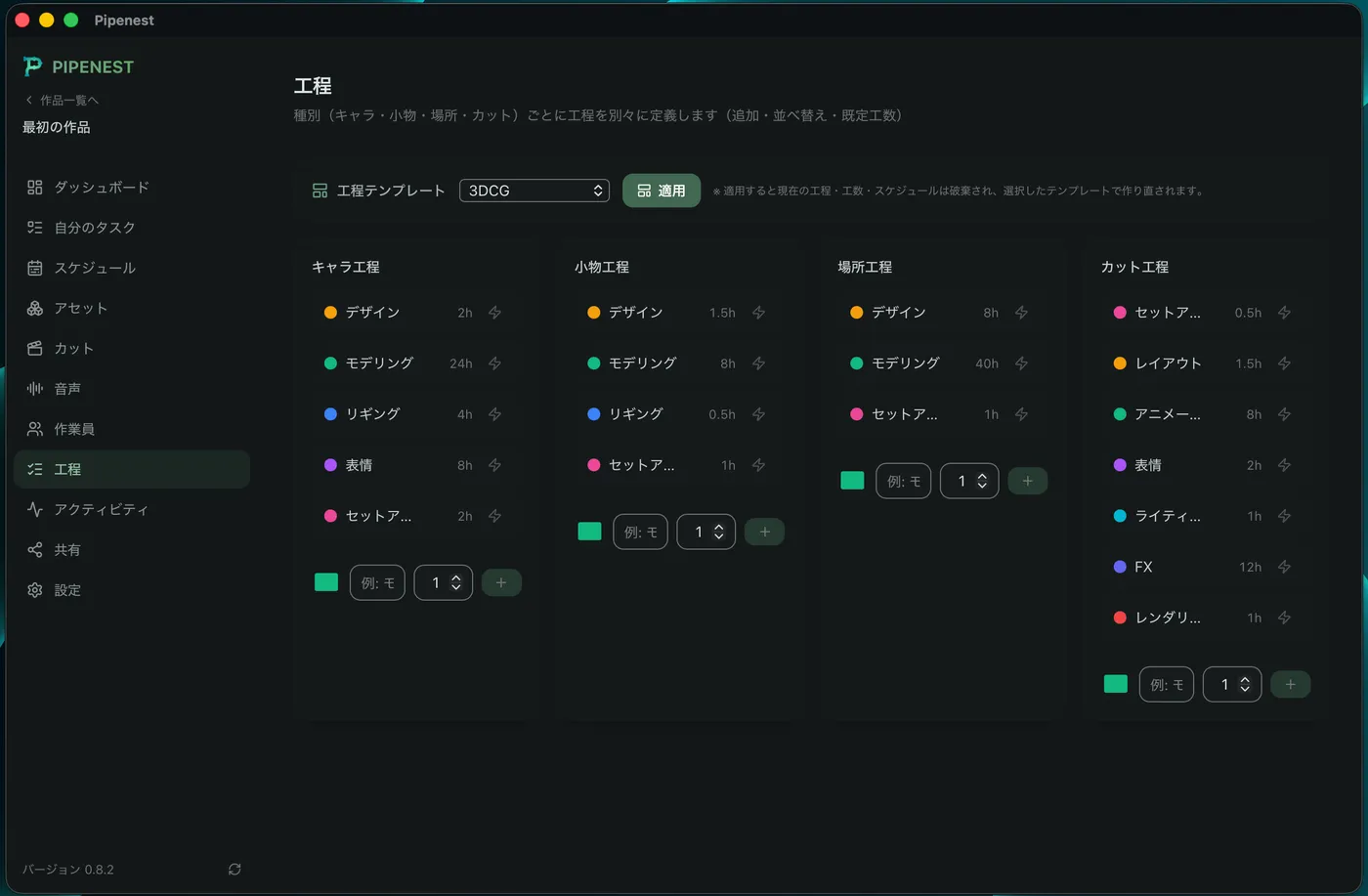The width and height of the screenshot is (1368, 896).
Task: Click the 工程 name input in 小物工程
Action: (641, 532)
